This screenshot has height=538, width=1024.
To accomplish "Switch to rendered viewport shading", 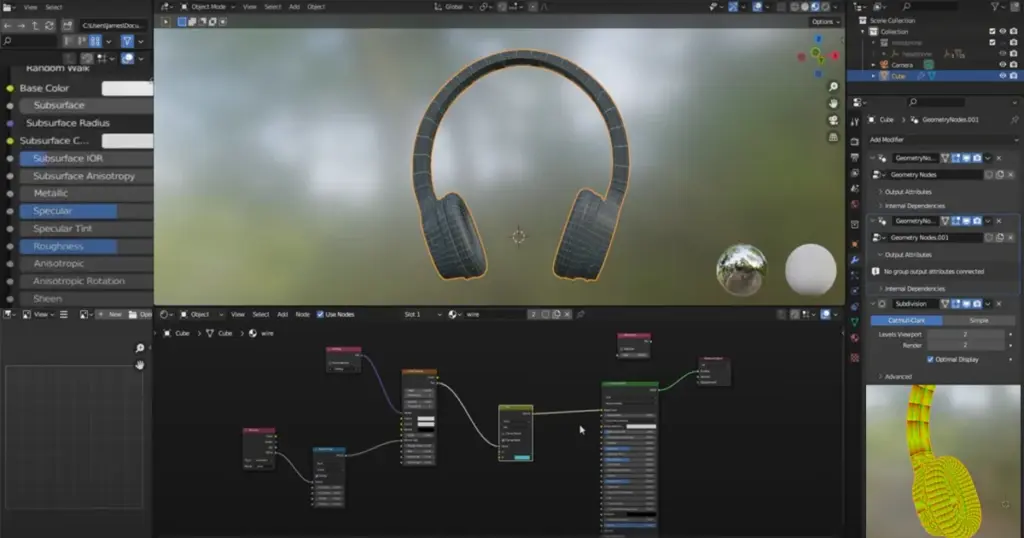I will pyautogui.click(x=825, y=7).
